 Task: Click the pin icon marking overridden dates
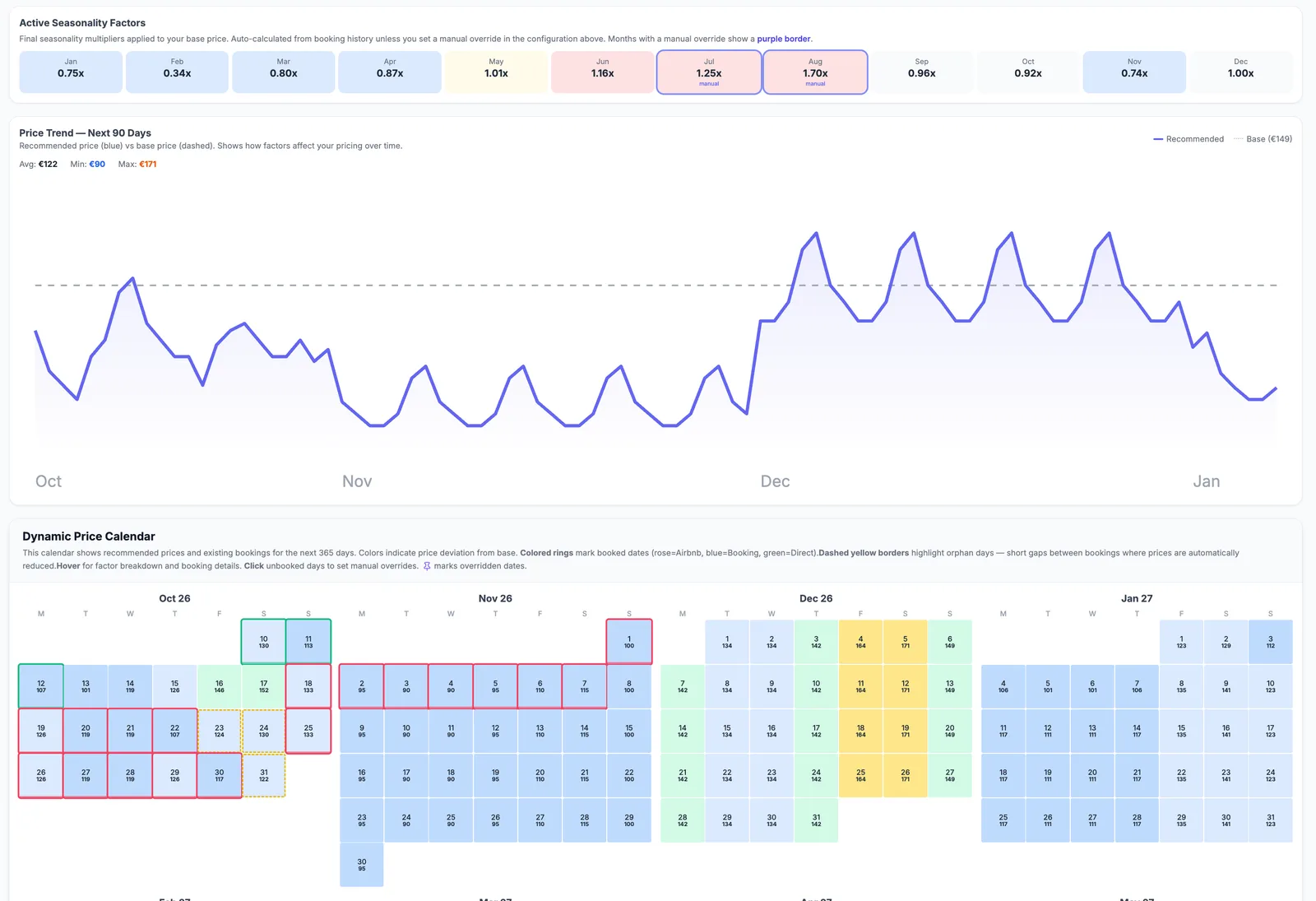[x=427, y=566]
